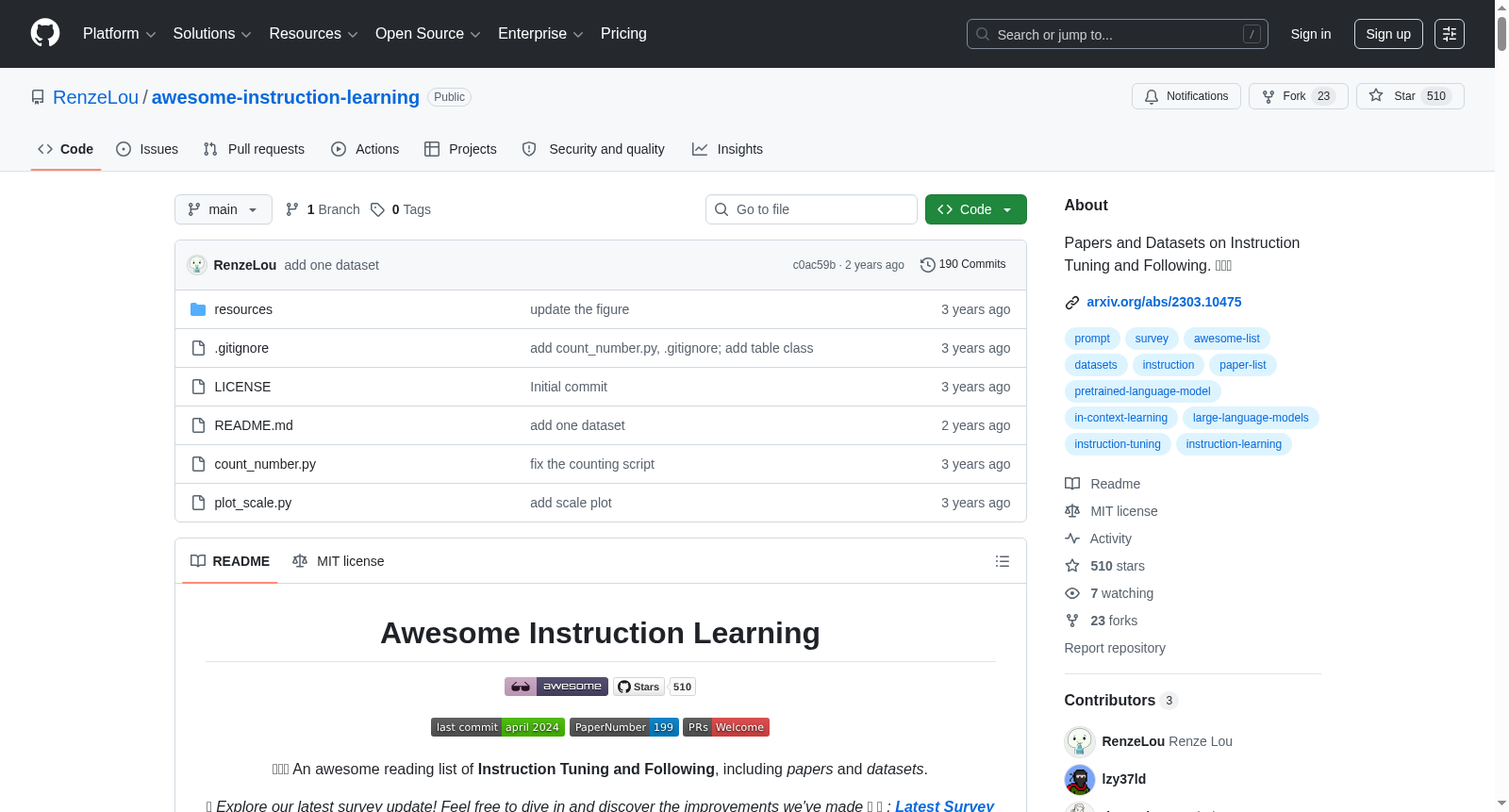Open the green Code dropdown button

point(976,209)
